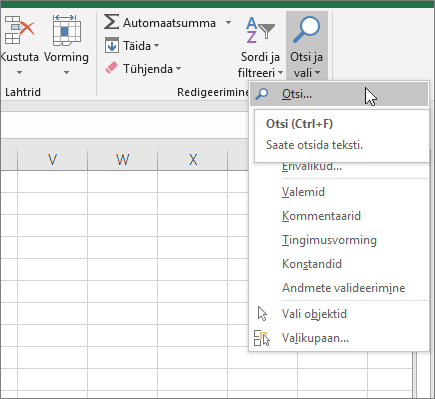Screen dimensions: 435x399
Task: Click the Täida fill down icon
Action: (111, 45)
